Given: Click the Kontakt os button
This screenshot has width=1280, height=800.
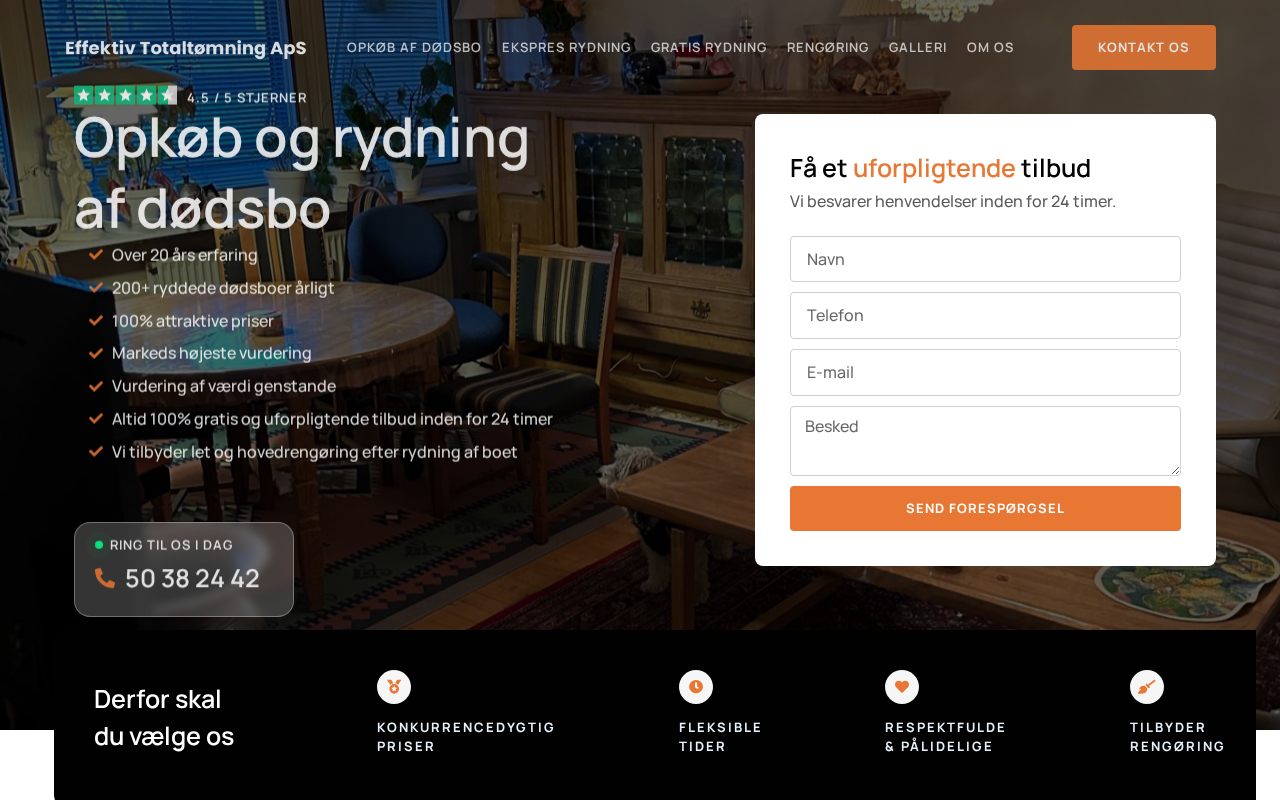Looking at the screenshot, I should pos(1144,47).
